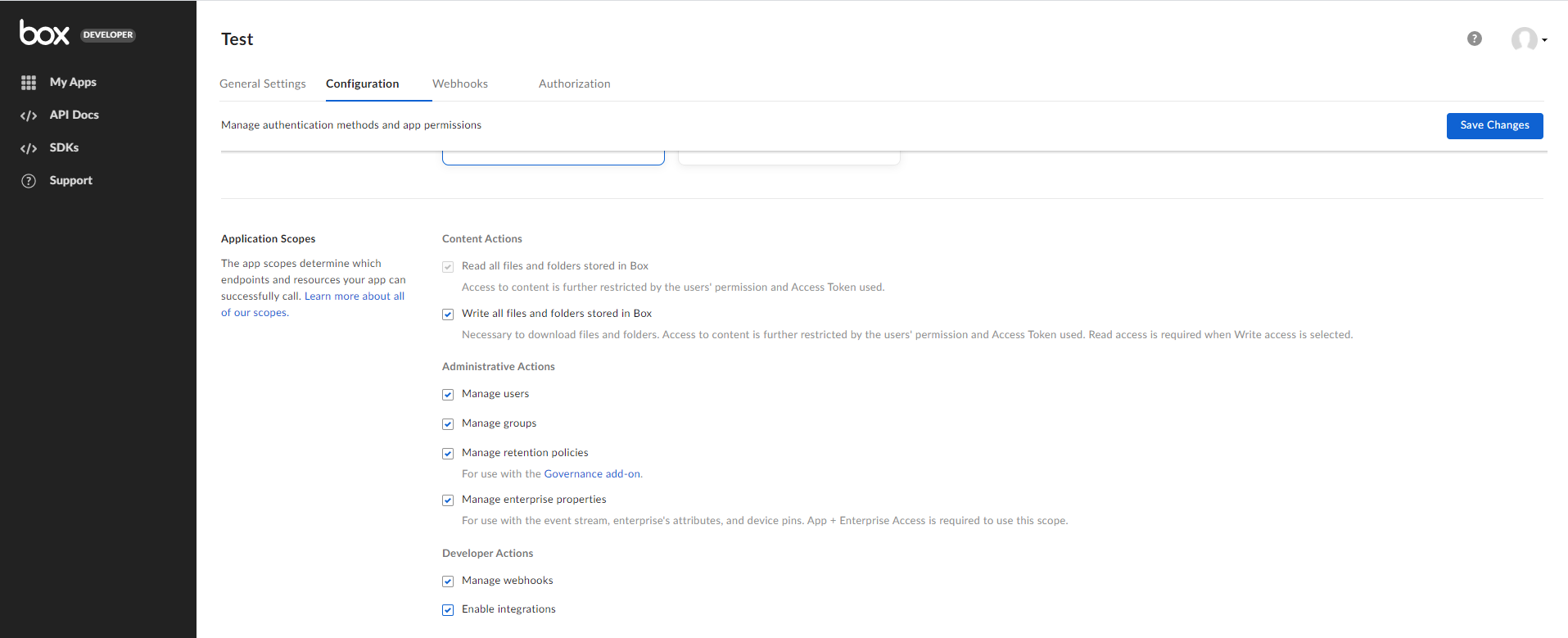Click the My Apps grid icon
This screenshot has height=638, width=1568.
(x=29, y=83)
